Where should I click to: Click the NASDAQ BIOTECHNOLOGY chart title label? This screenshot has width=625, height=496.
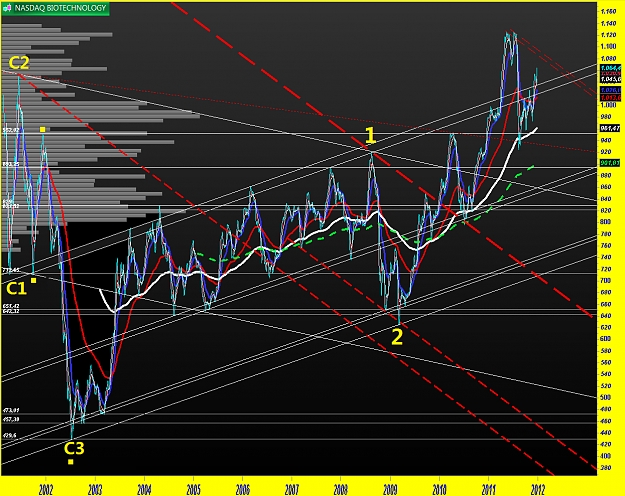[60, 8]
